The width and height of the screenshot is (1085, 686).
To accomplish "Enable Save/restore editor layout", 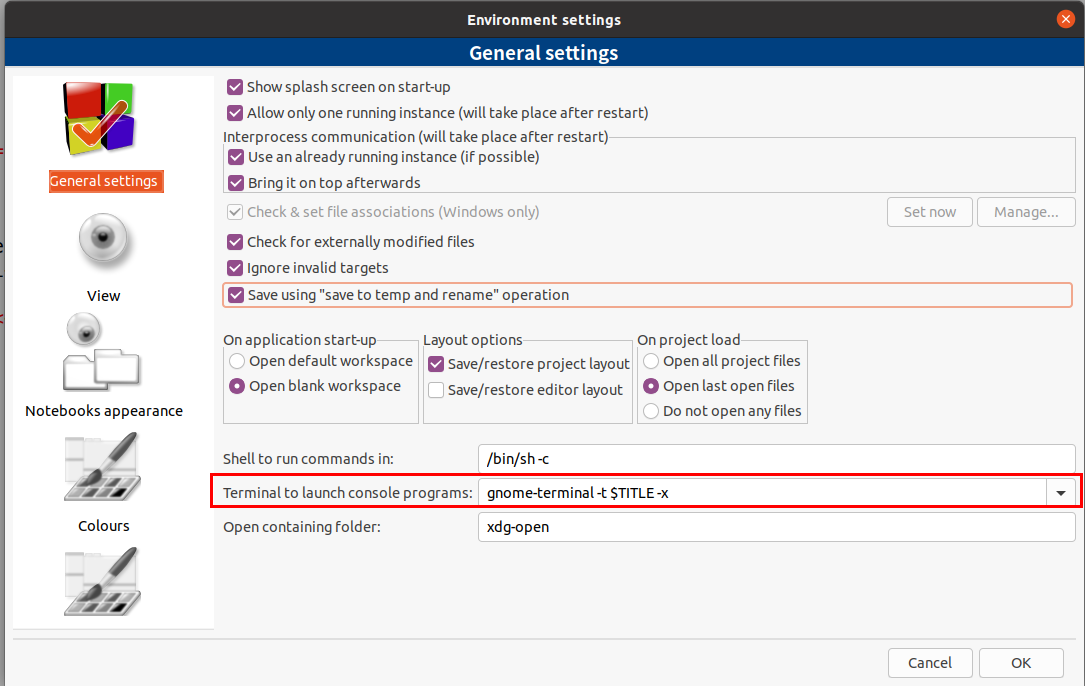I will pyautogui.click(x=436, y=390).
